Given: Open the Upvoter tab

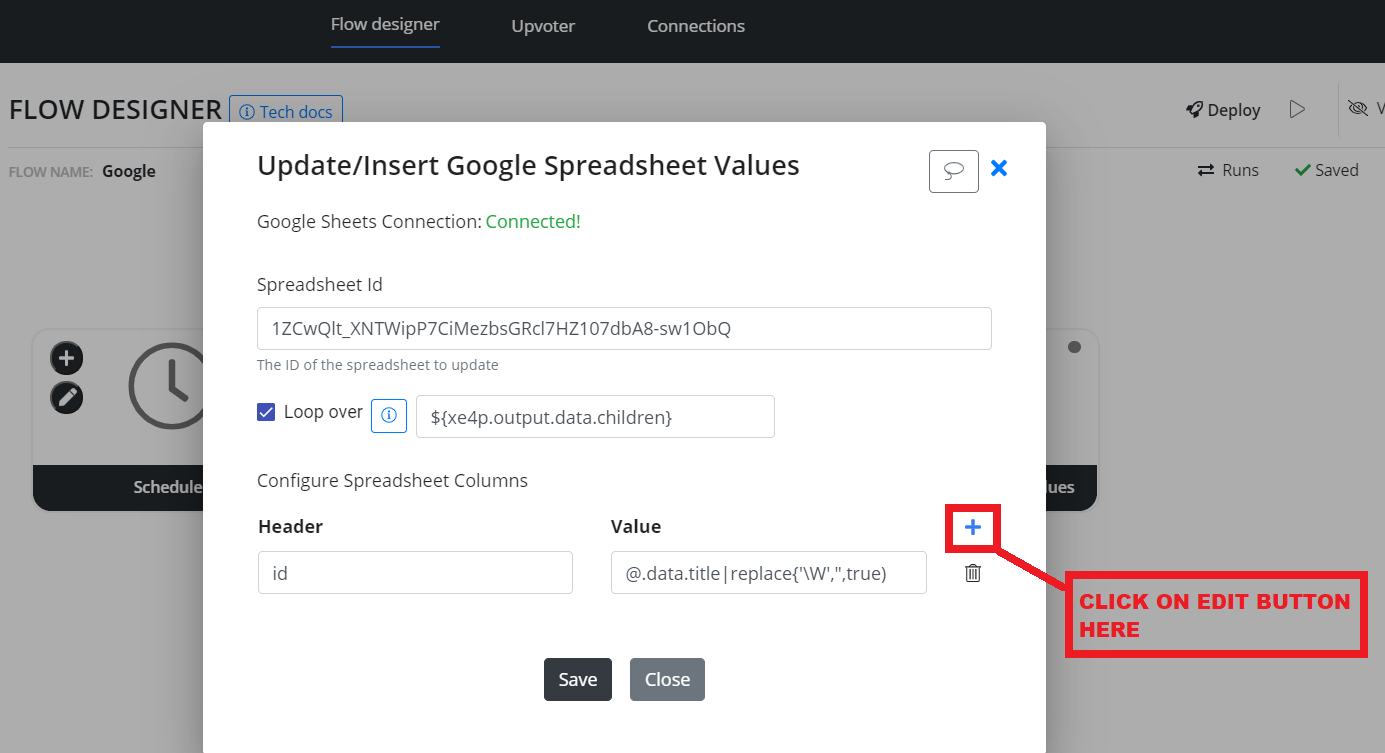Looking at the screenshot, I should click(x=543, y=26).
